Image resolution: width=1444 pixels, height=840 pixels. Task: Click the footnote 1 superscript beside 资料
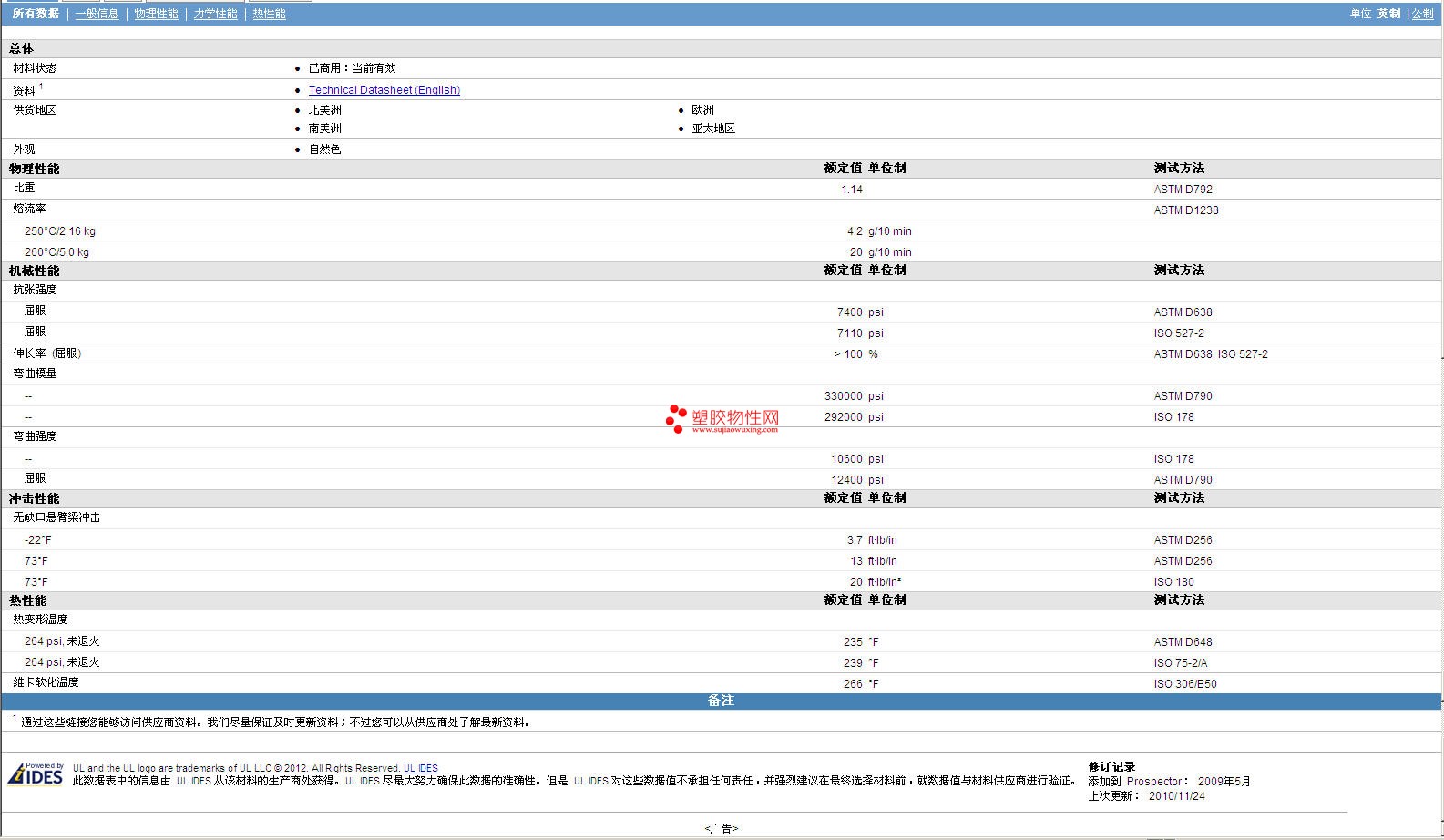[41, 87]
